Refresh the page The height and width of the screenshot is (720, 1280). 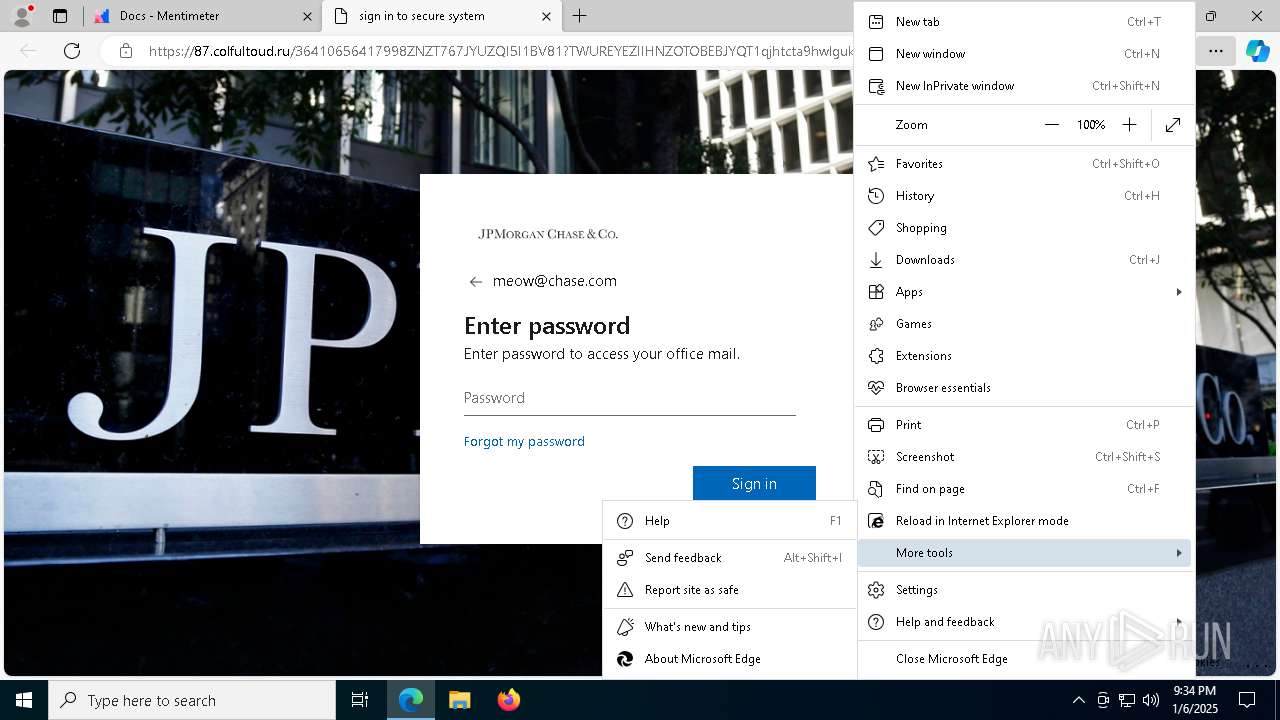coord(72,51)
